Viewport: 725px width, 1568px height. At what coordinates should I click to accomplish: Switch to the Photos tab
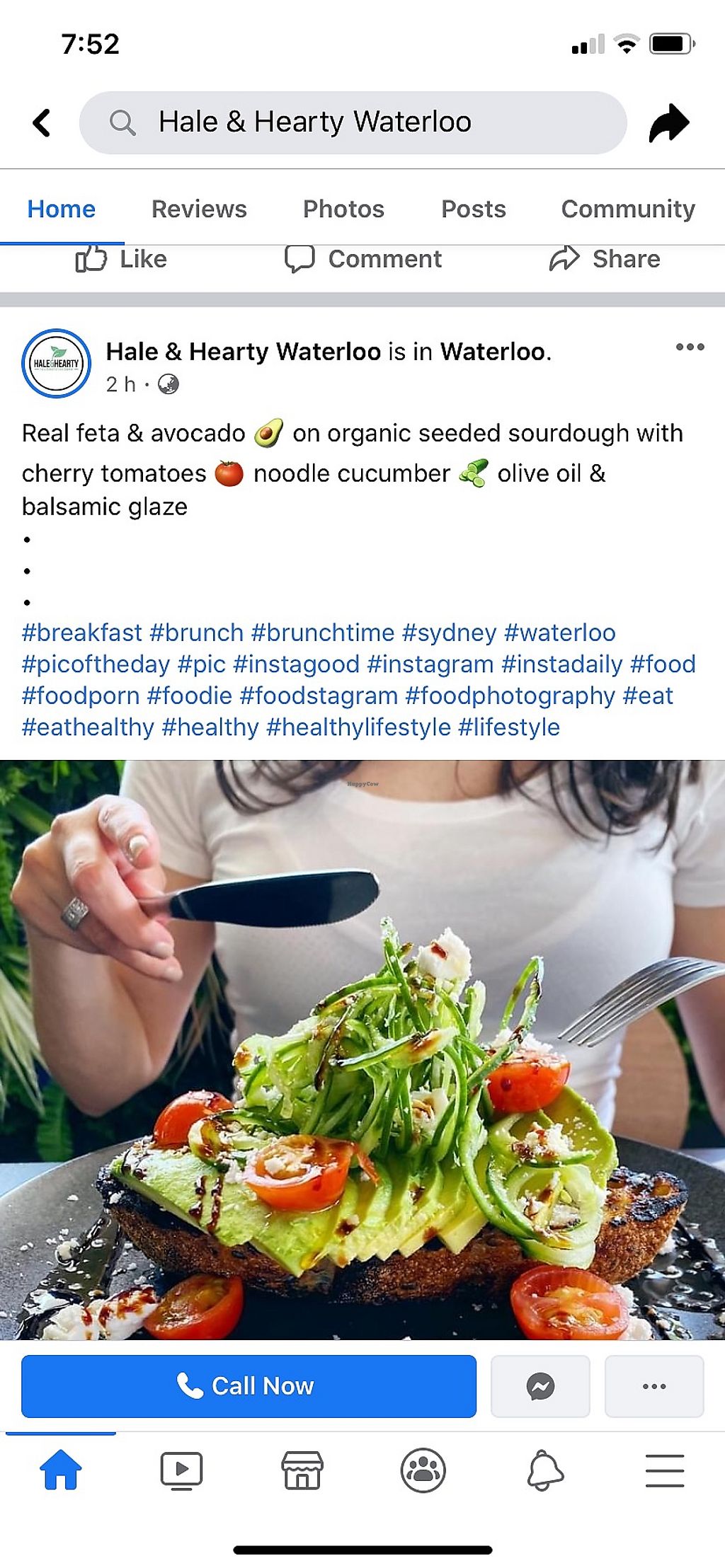click(343, 209)
